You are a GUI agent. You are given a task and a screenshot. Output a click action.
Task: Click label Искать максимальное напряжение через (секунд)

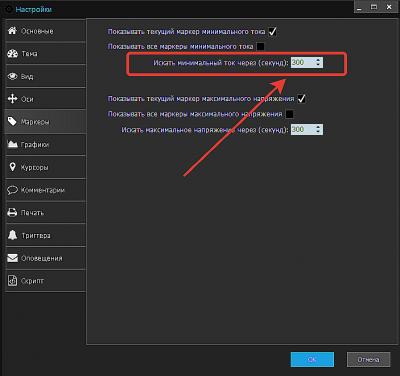[204, 130]
